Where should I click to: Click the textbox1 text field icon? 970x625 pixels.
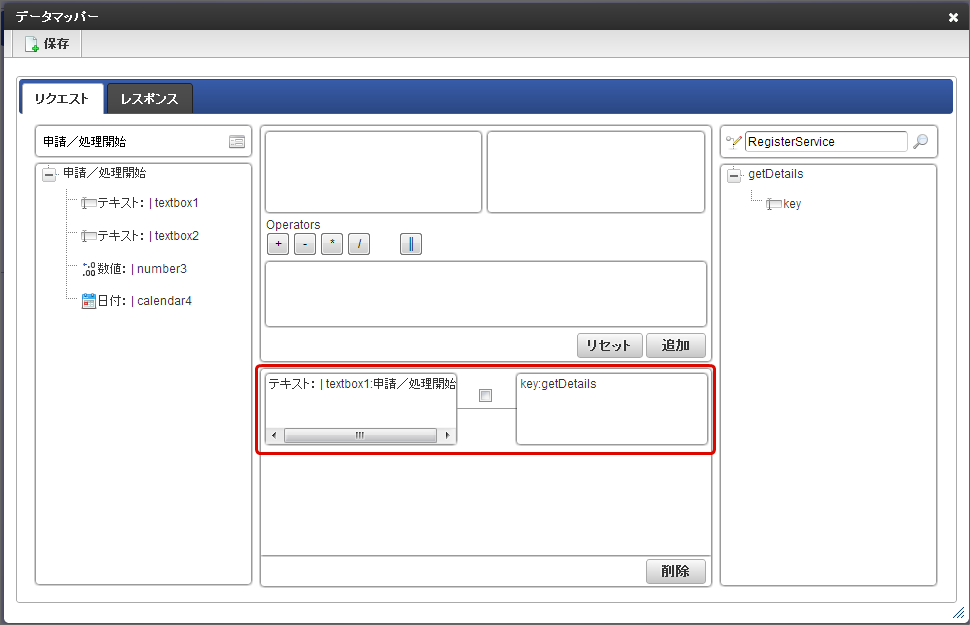pyautogui.click(x=88, y=203)
